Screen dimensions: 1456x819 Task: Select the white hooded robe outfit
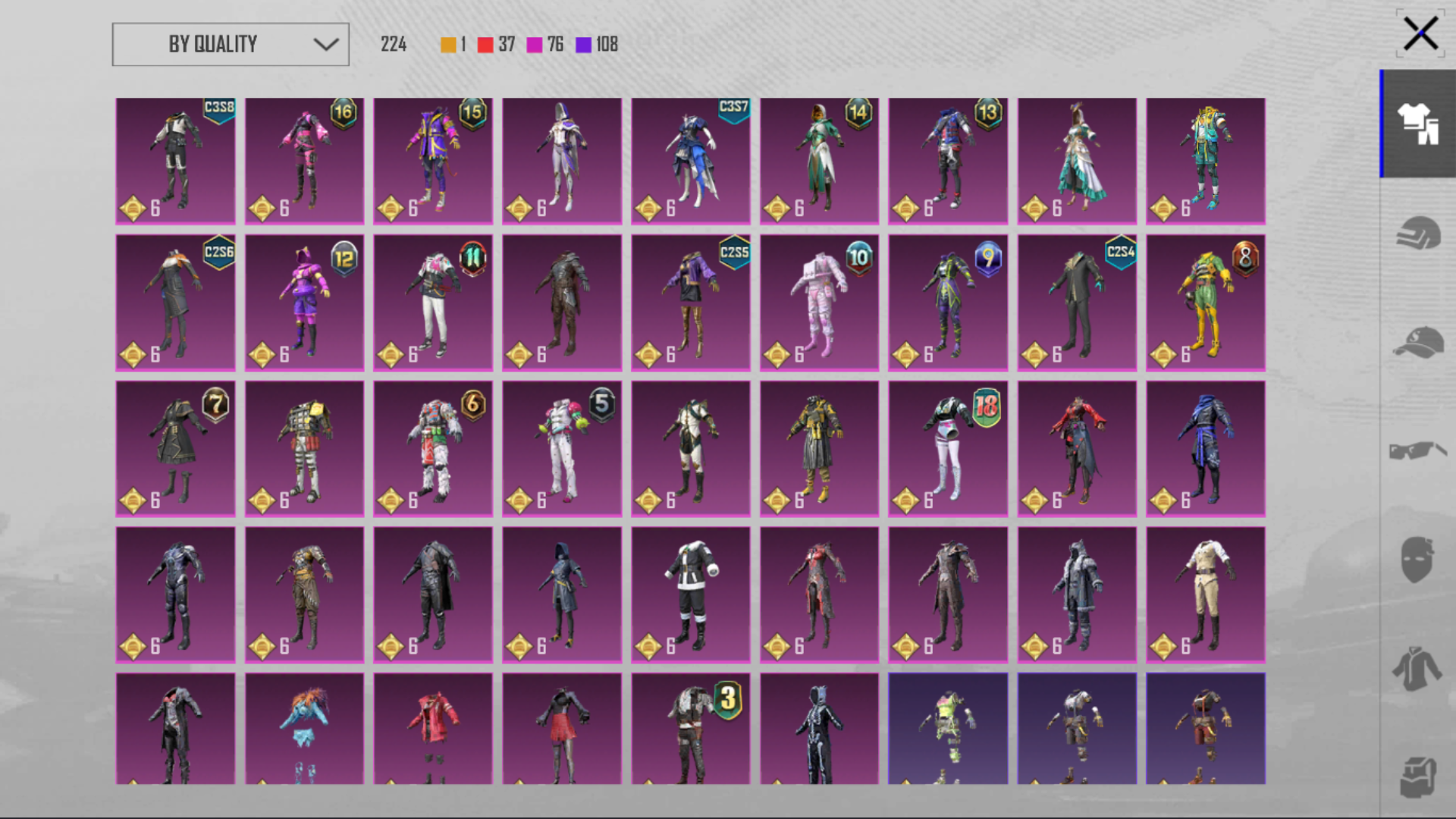point(562,161)
